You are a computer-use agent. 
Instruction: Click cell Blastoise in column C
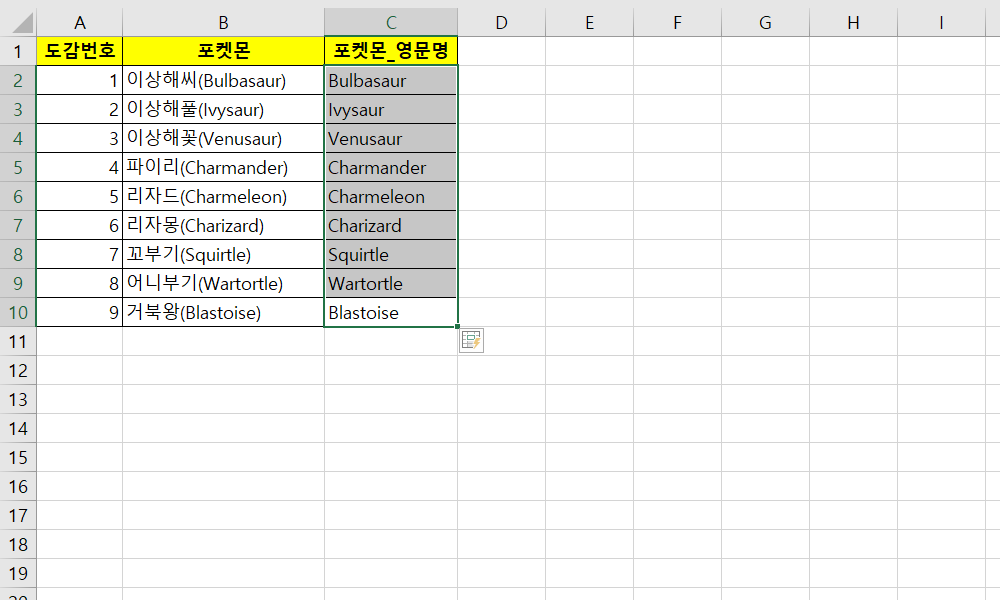click(x=391, y=312)
